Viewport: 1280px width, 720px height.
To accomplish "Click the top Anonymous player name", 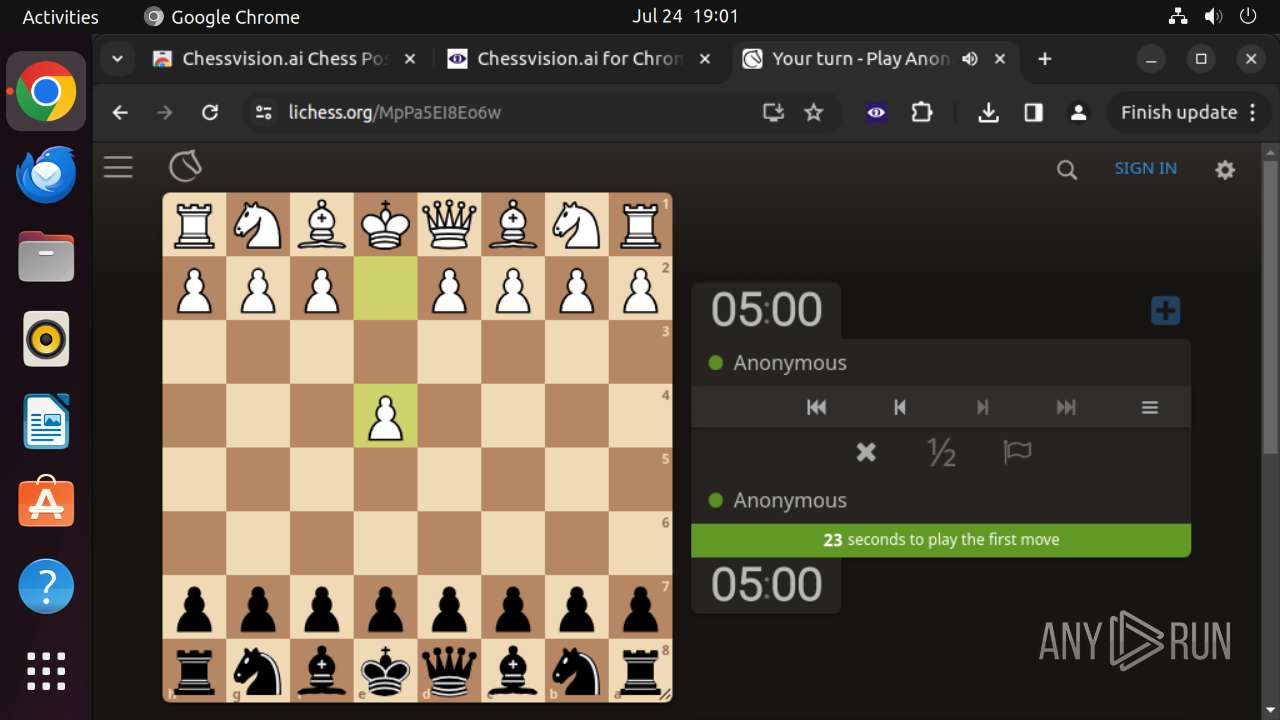I will coord(790,363).
